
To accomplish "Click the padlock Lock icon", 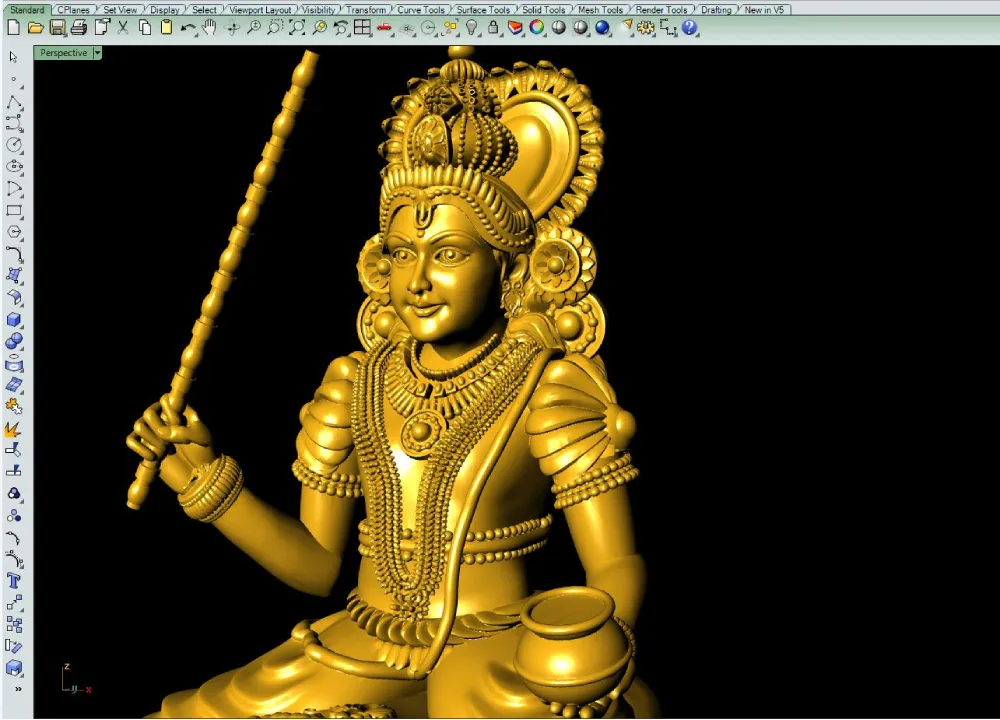I will tap(493, 27).
